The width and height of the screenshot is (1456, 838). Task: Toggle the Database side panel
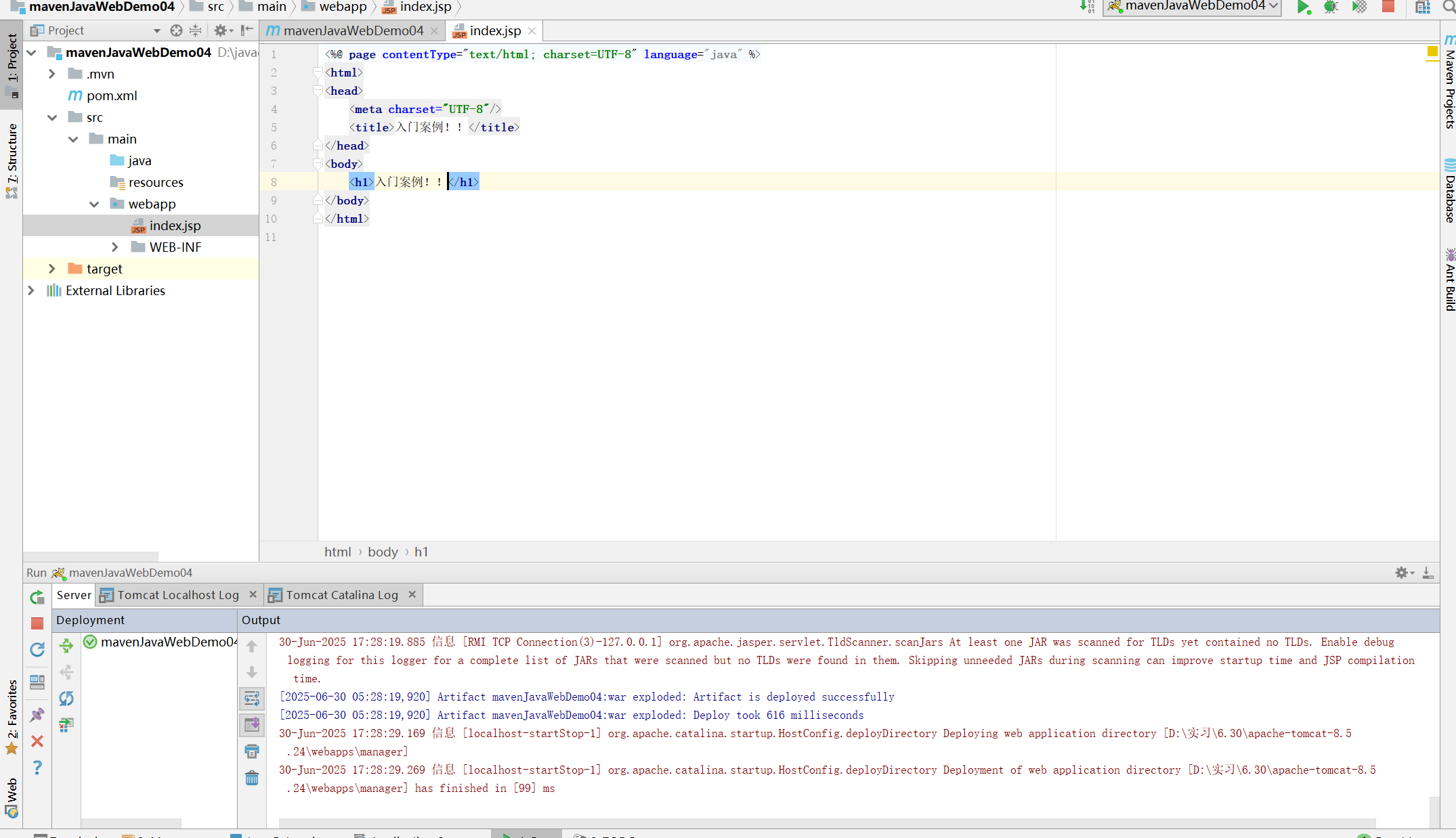tap(1449, 191)
